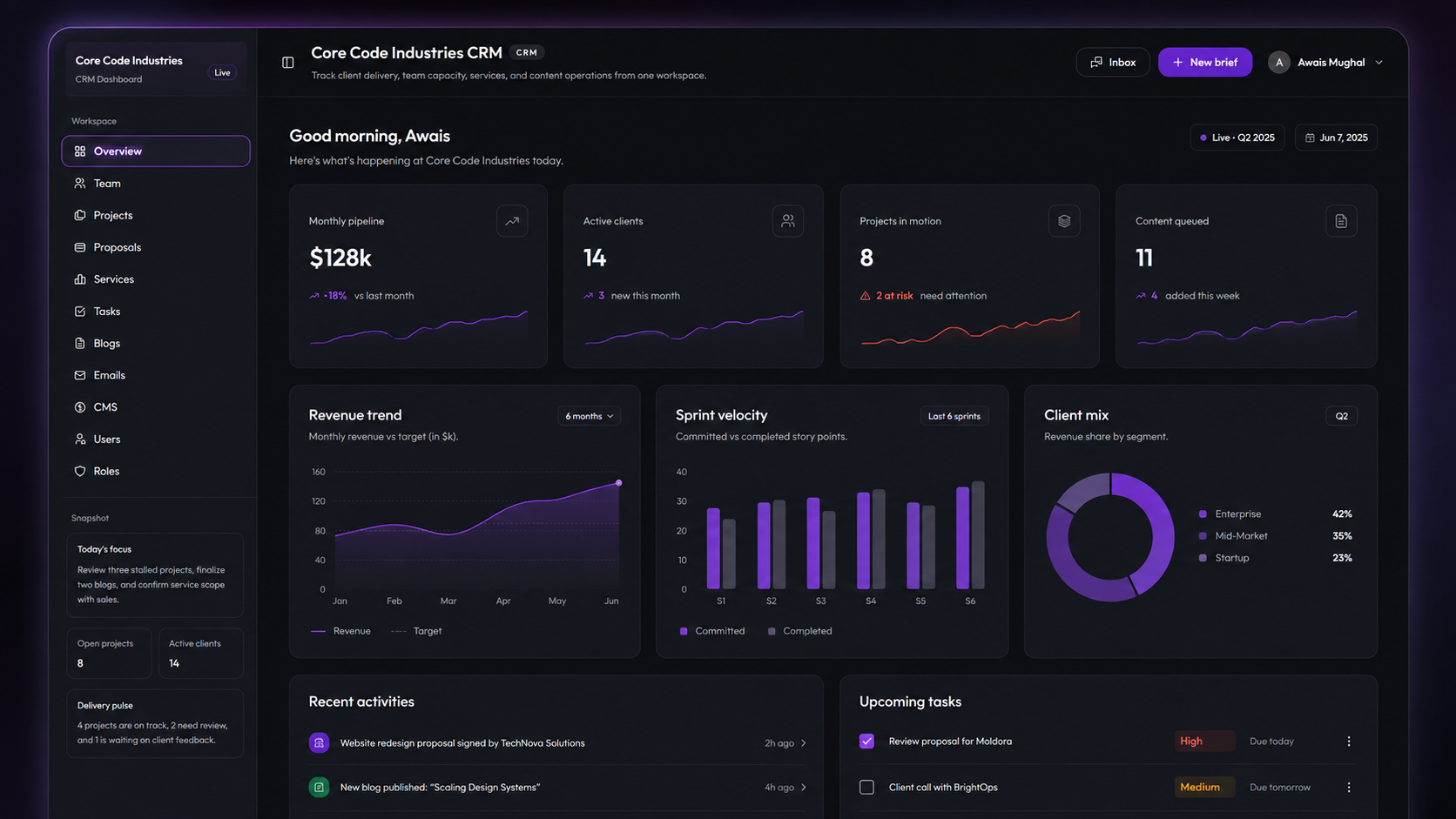Open options menu for Moldora task

[x=1349, y=742]
